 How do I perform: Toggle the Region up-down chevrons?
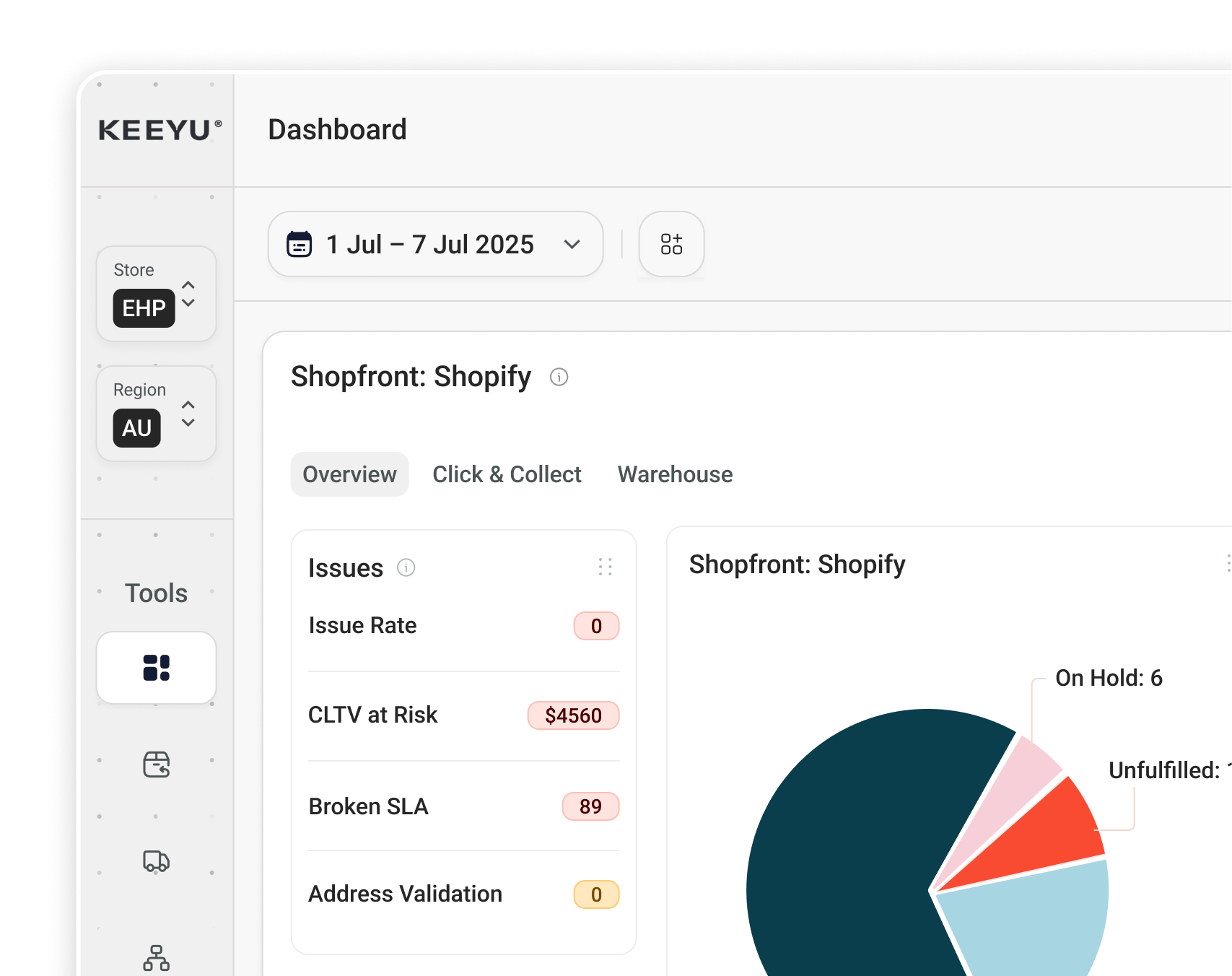188,414
